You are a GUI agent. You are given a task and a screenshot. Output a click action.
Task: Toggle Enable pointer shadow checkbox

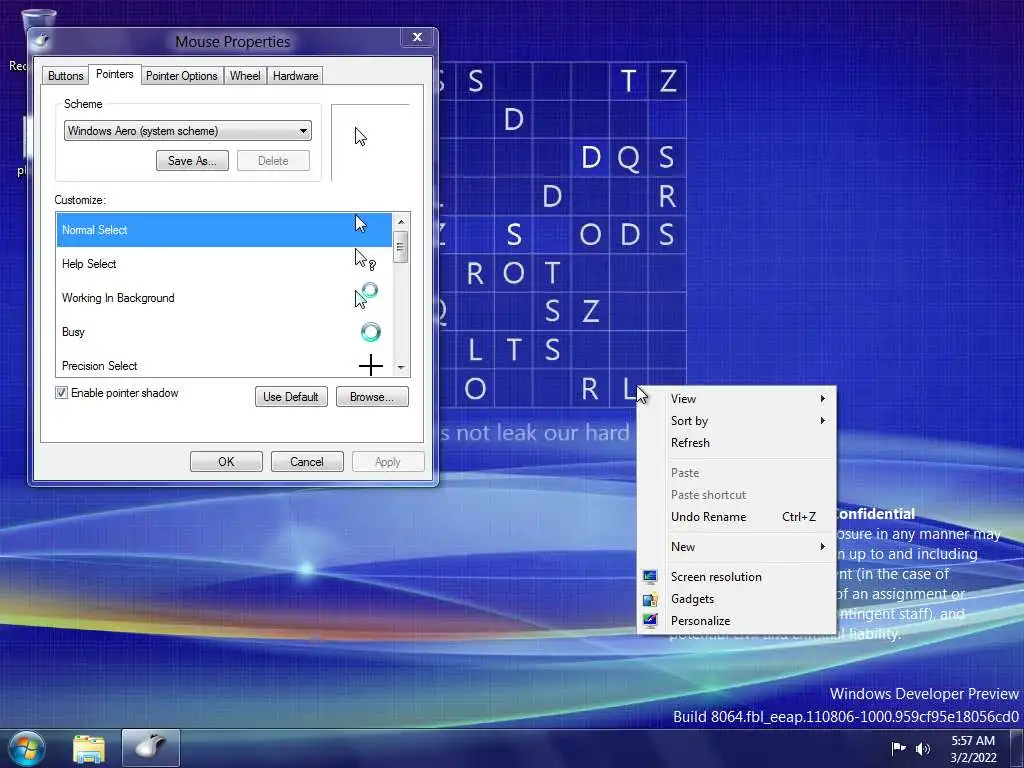61,392
